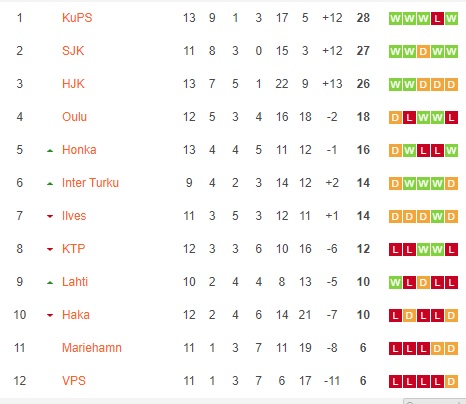Open the KuPS team link

click(x=77, y=18)
